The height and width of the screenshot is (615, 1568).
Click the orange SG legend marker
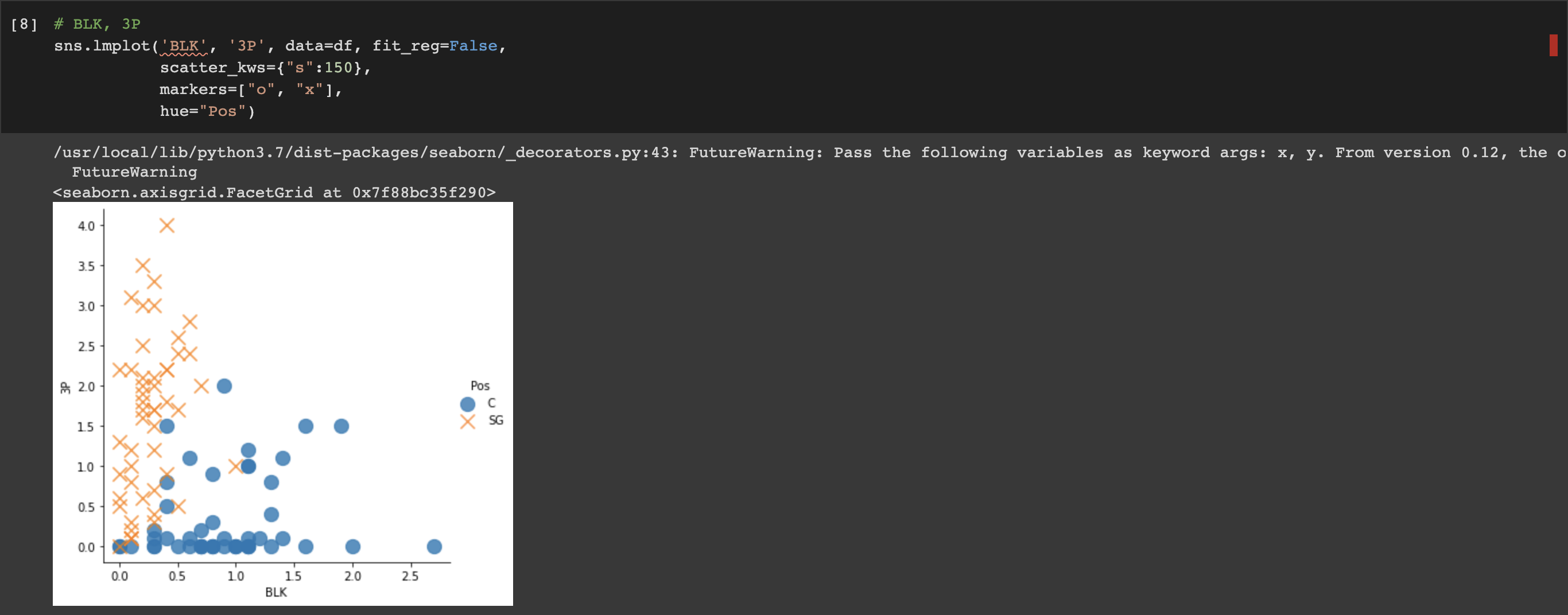click(x=468, y=421)
